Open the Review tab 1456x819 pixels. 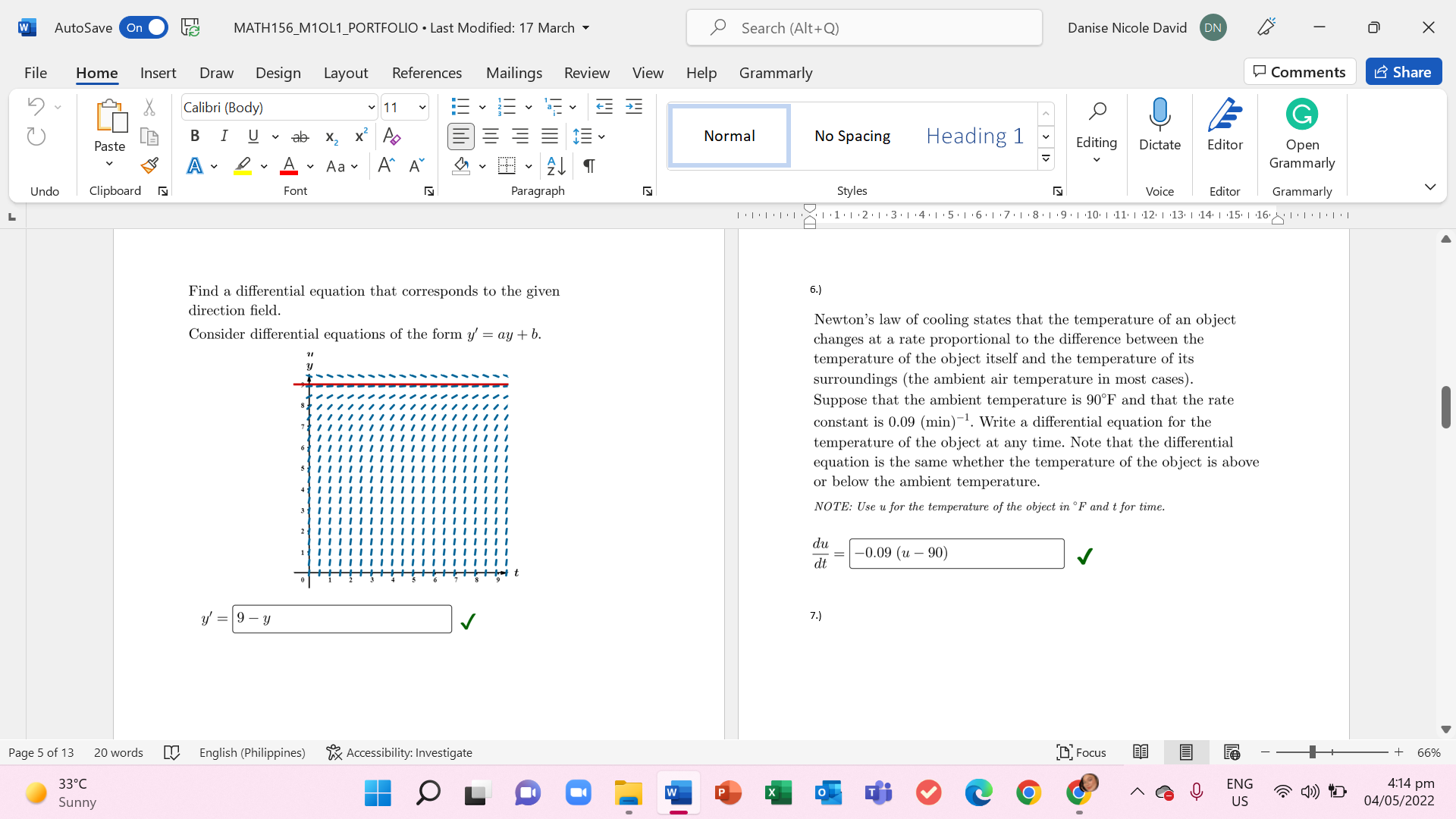tap(587, 73)
